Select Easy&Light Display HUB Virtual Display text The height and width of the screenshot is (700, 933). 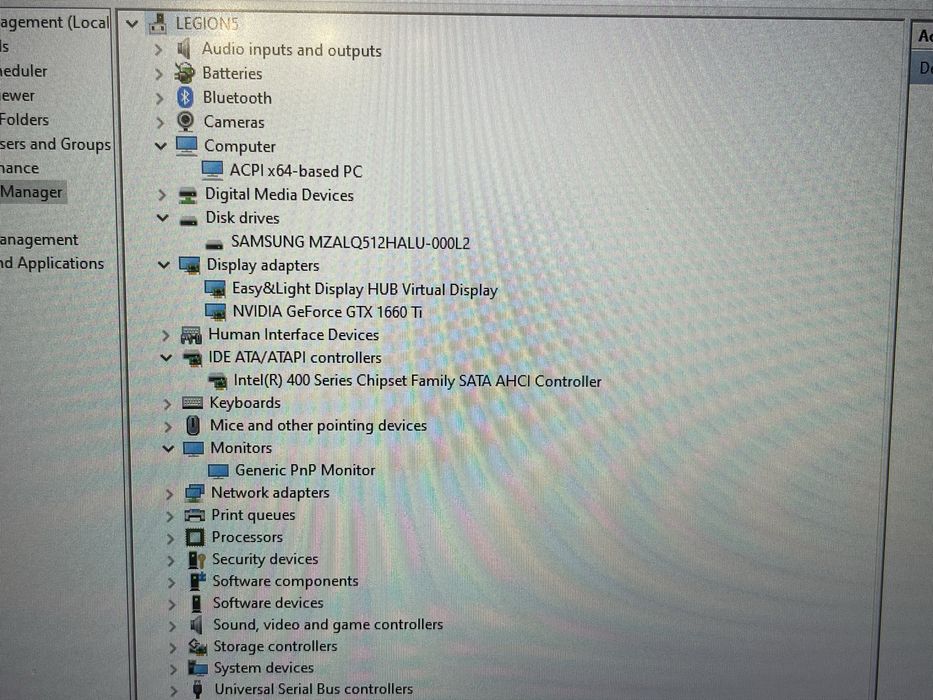pyautogui.click(x=365, y=289)
